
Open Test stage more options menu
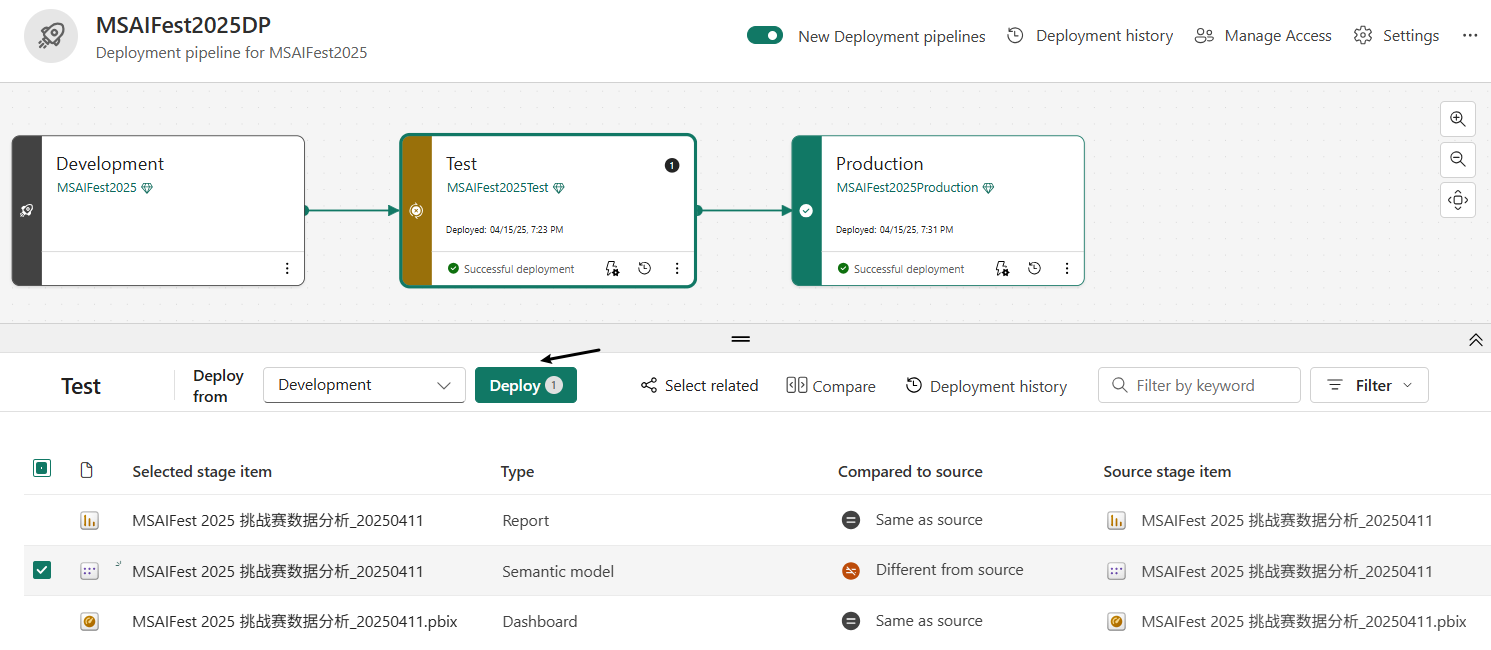pos(677,269)
